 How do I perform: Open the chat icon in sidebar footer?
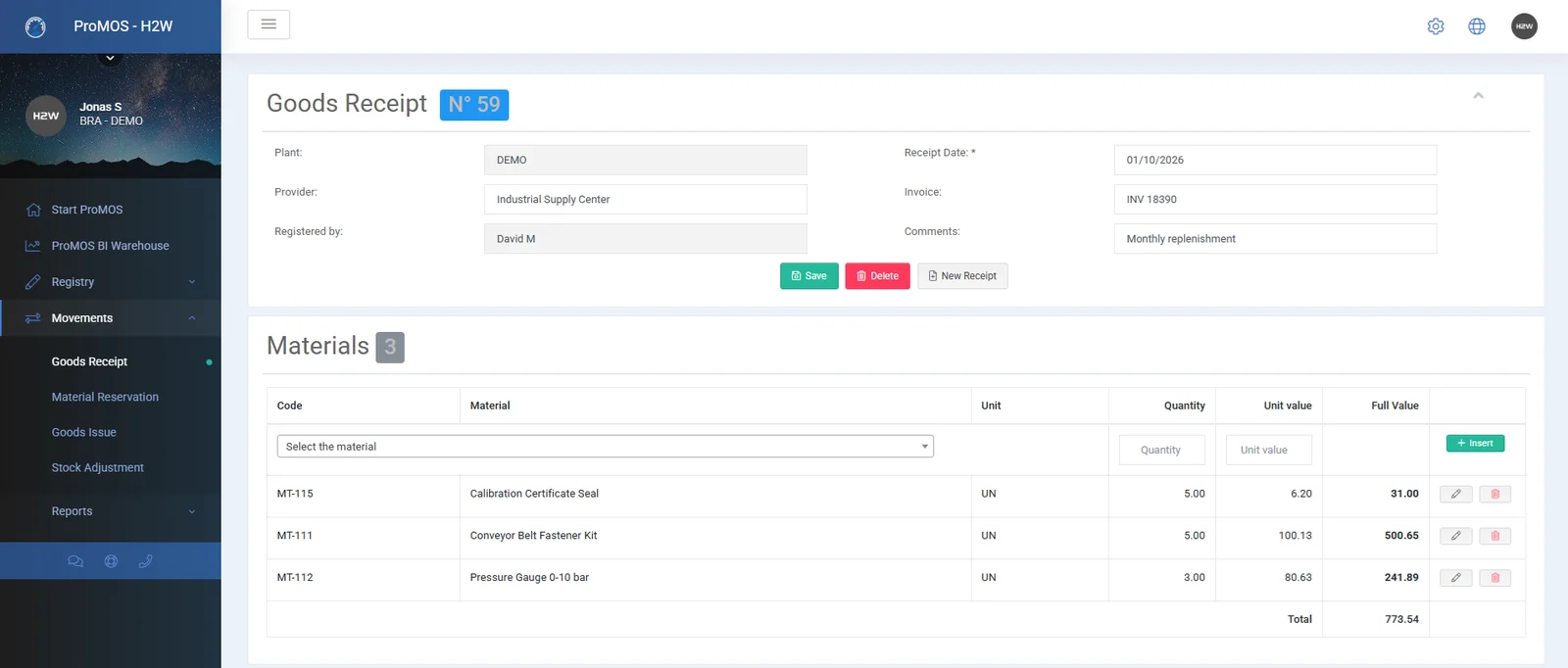[x=75, y=561]
